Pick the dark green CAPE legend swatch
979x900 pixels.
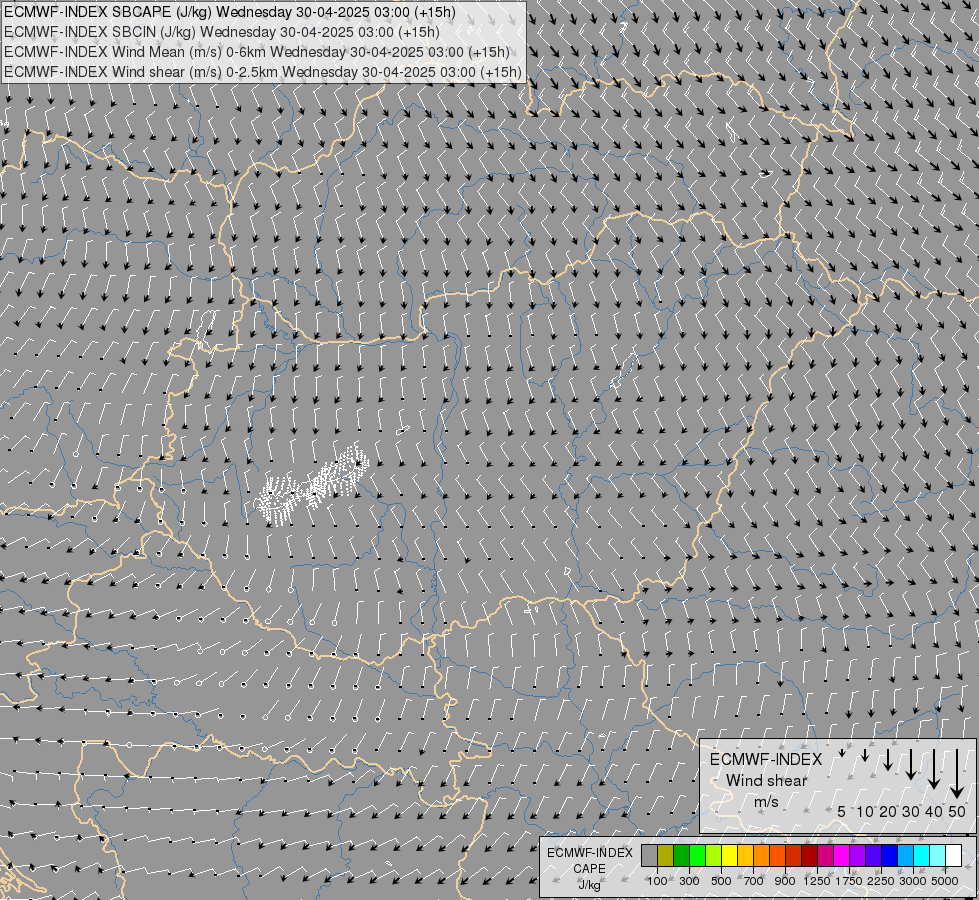(x=681, y=855)
